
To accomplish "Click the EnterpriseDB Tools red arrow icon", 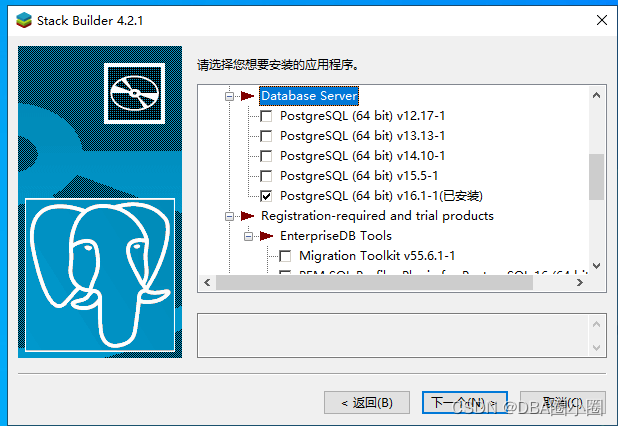I will click(266, 236).
